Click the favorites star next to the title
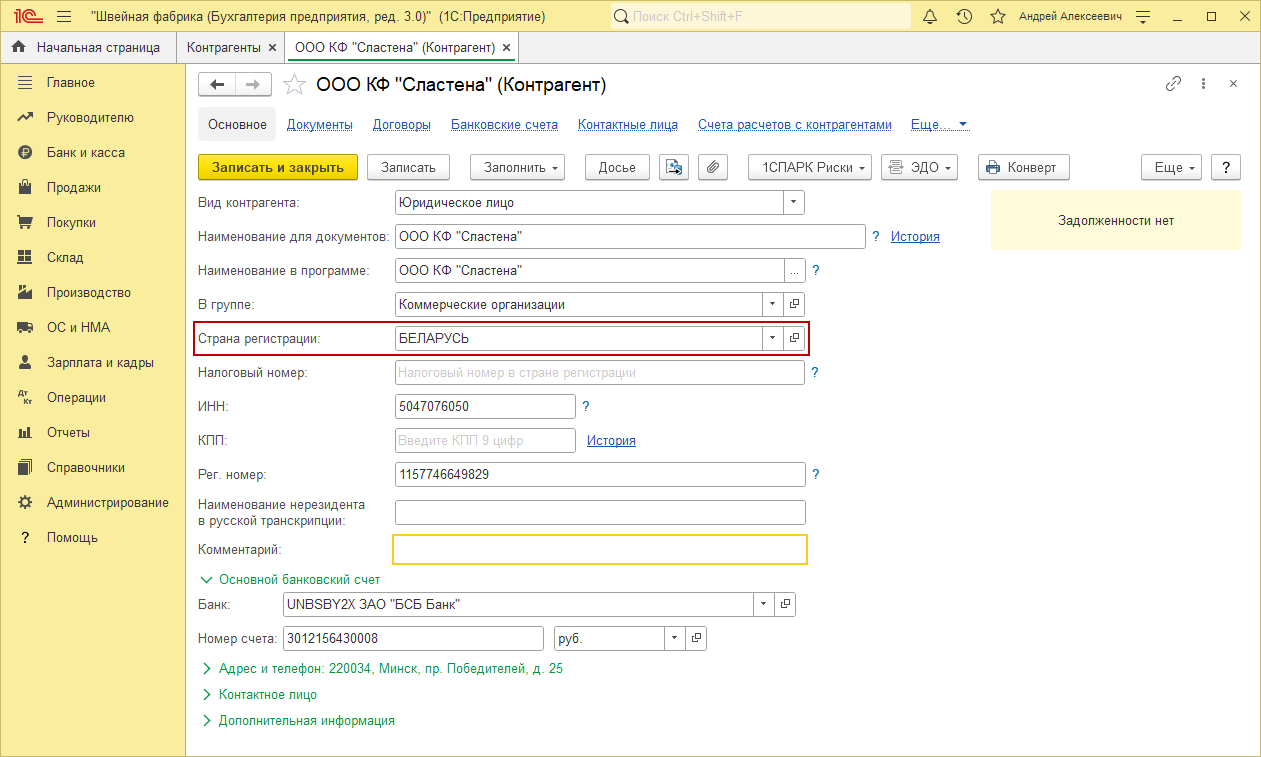The height and width of the screenshot is (757, 1261). (x=294, y=85)
